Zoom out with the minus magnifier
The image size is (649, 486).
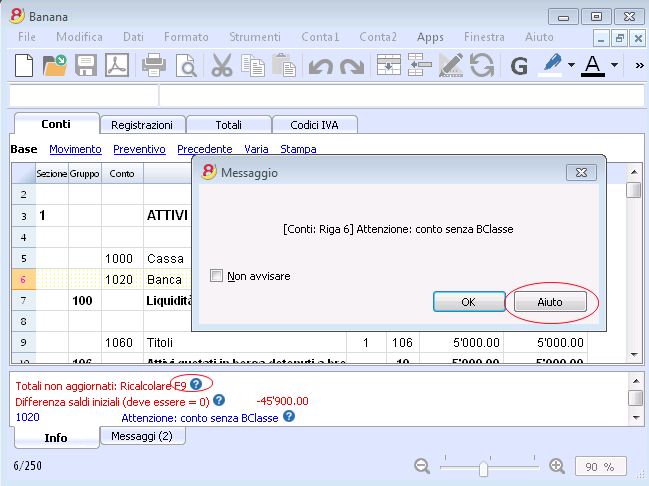pos(422,466)
